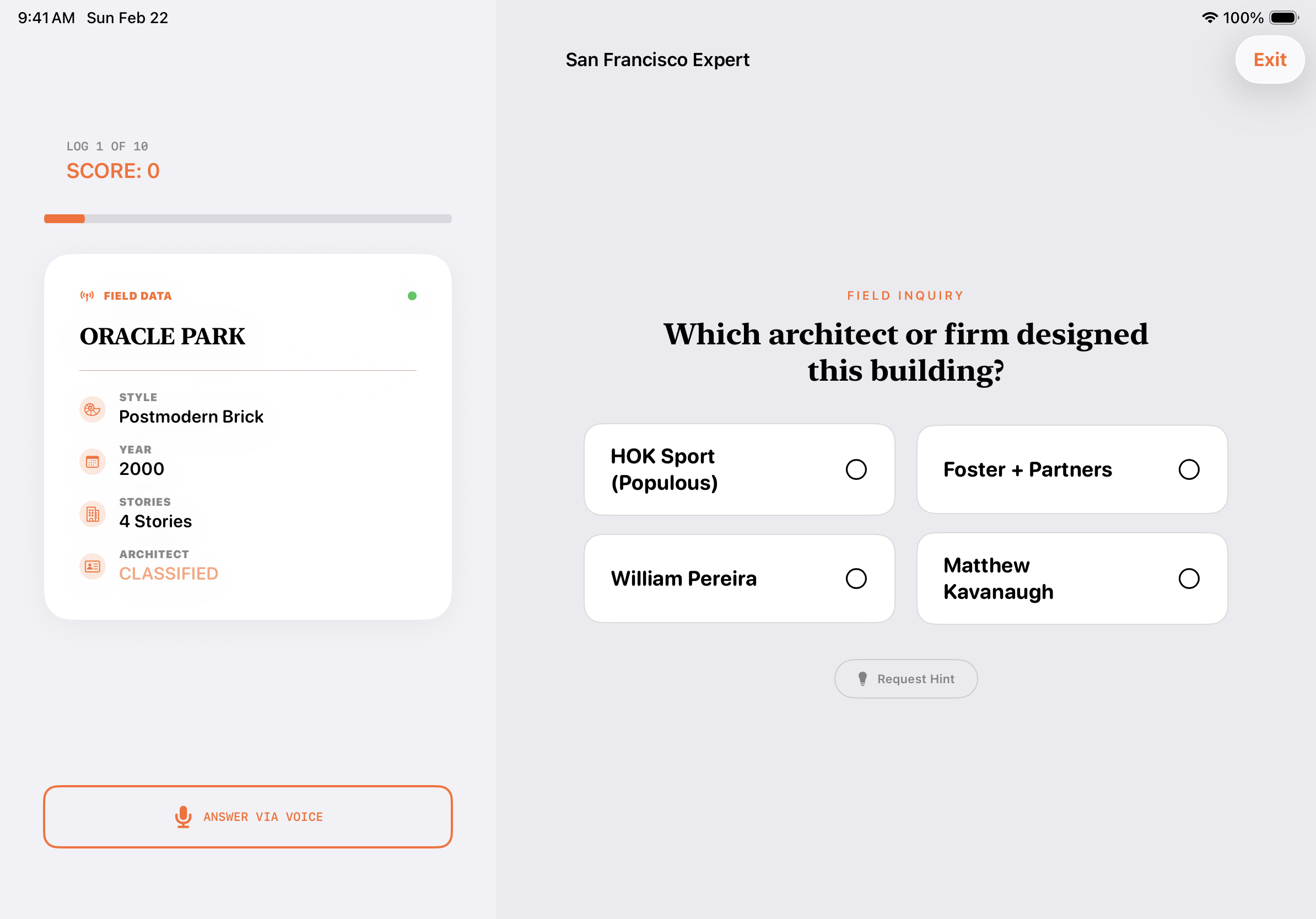
Task: Click the lightbulb hint icon
Action: point(862,678)
